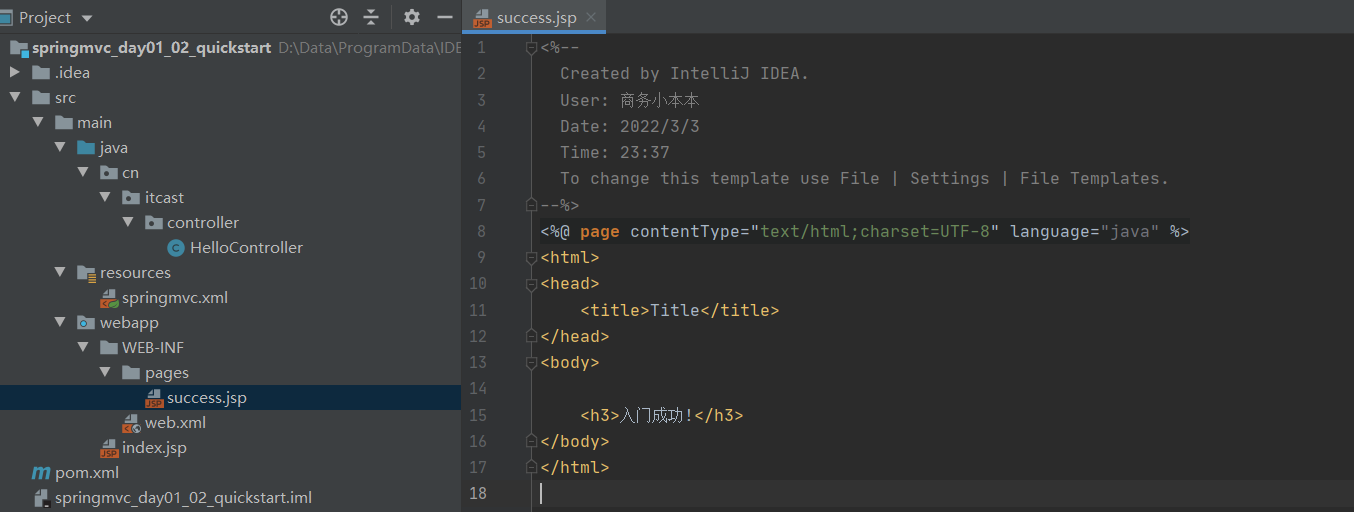The height and width of the screenshot is (512, 1354).
Task: Collapse the main folder arrow
Action: [x=37, y=122]
